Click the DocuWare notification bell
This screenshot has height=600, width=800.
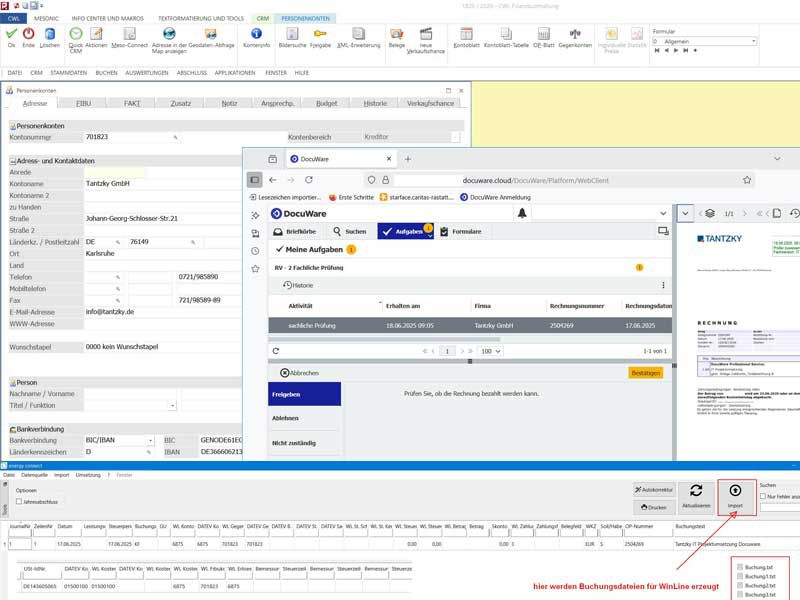[522, 213]
